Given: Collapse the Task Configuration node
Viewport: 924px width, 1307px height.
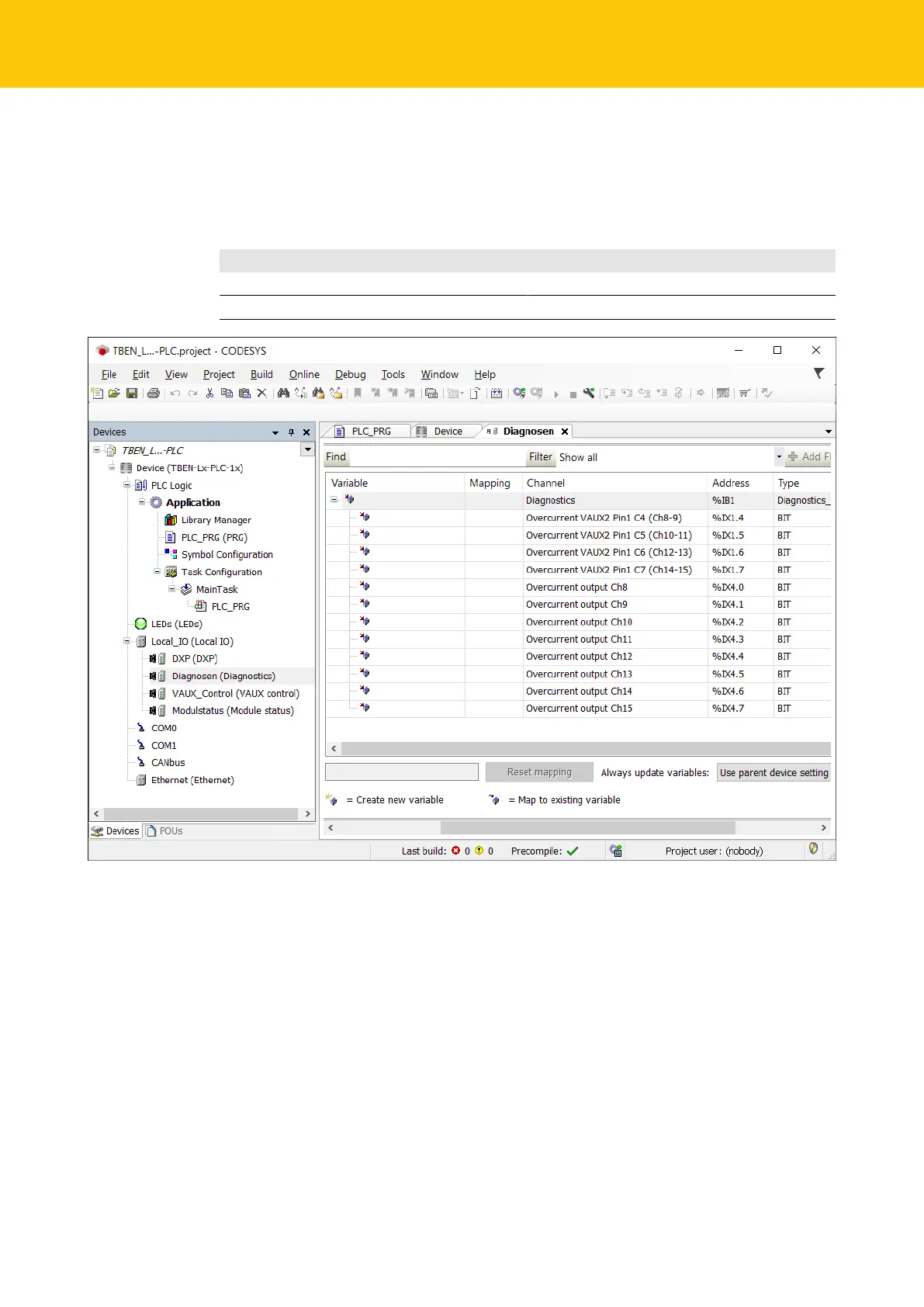Looking at the screenshot, I should tap(157, 572).
